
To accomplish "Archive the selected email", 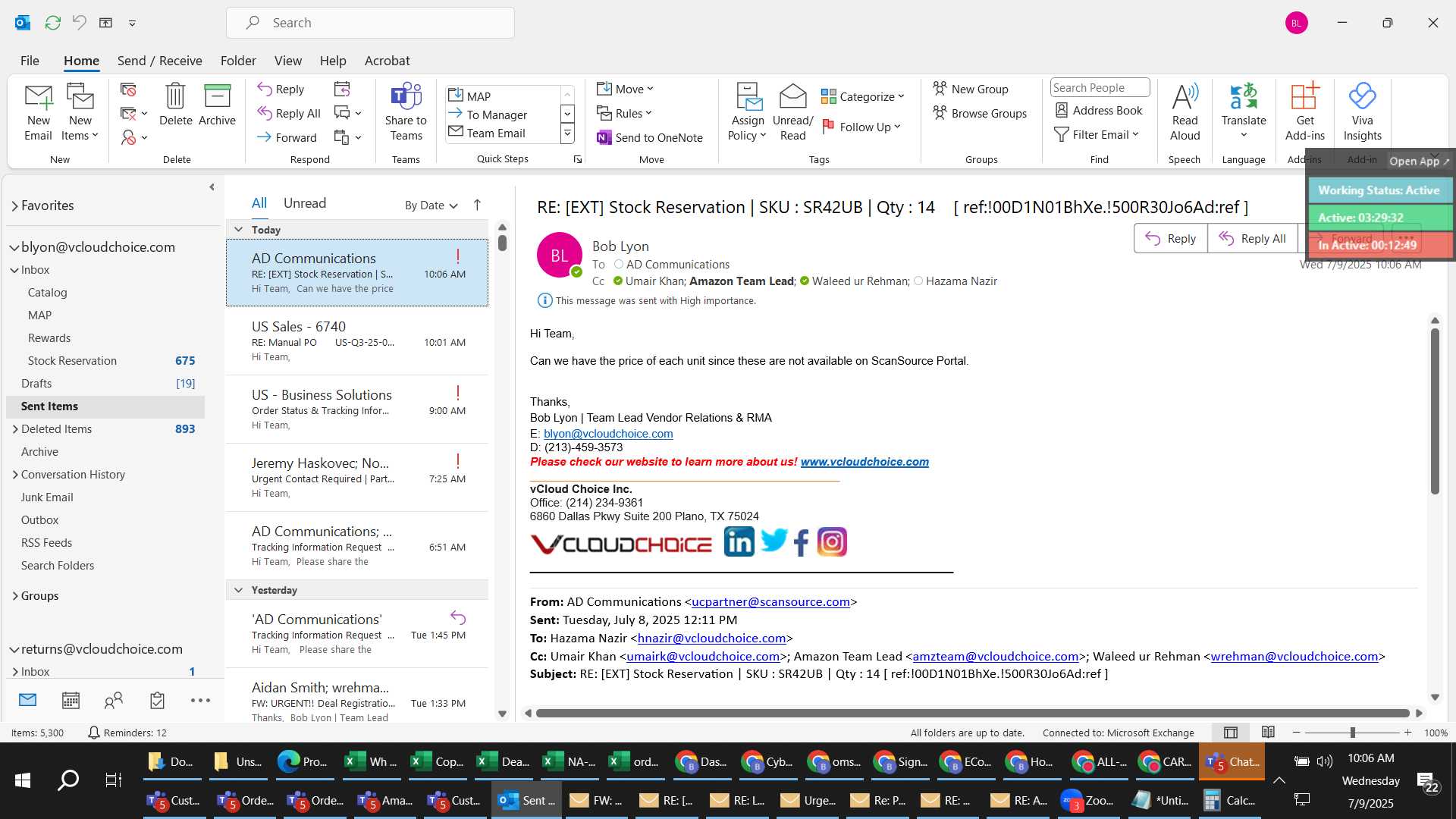I will pos(217,105).
